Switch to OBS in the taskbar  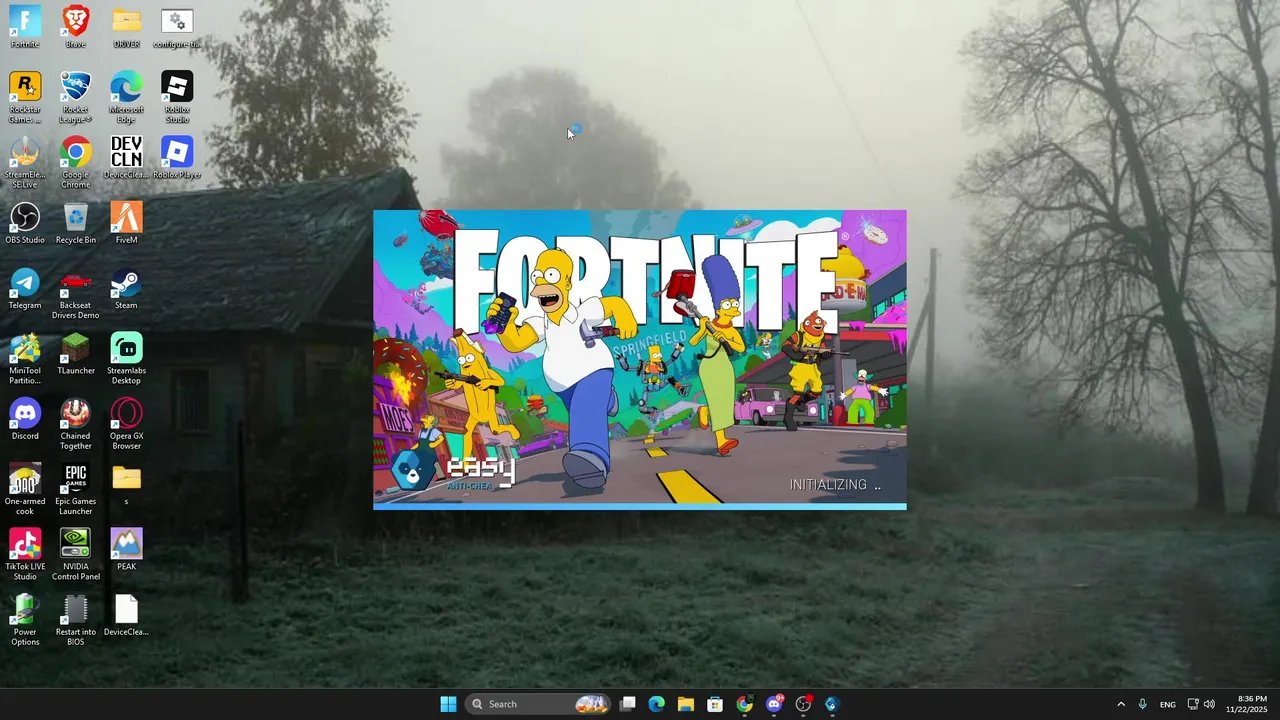[803, 704]
